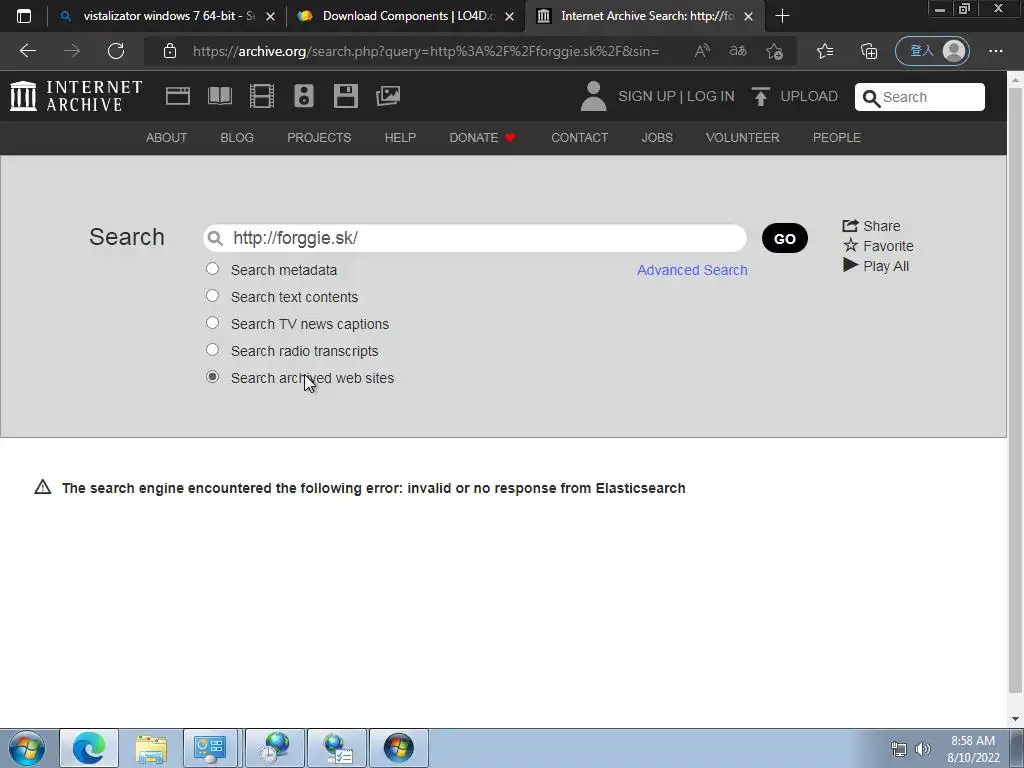This screenshot has width=1024, height=768.
Task: Click the GO search button
Action: tap(784, 238)
